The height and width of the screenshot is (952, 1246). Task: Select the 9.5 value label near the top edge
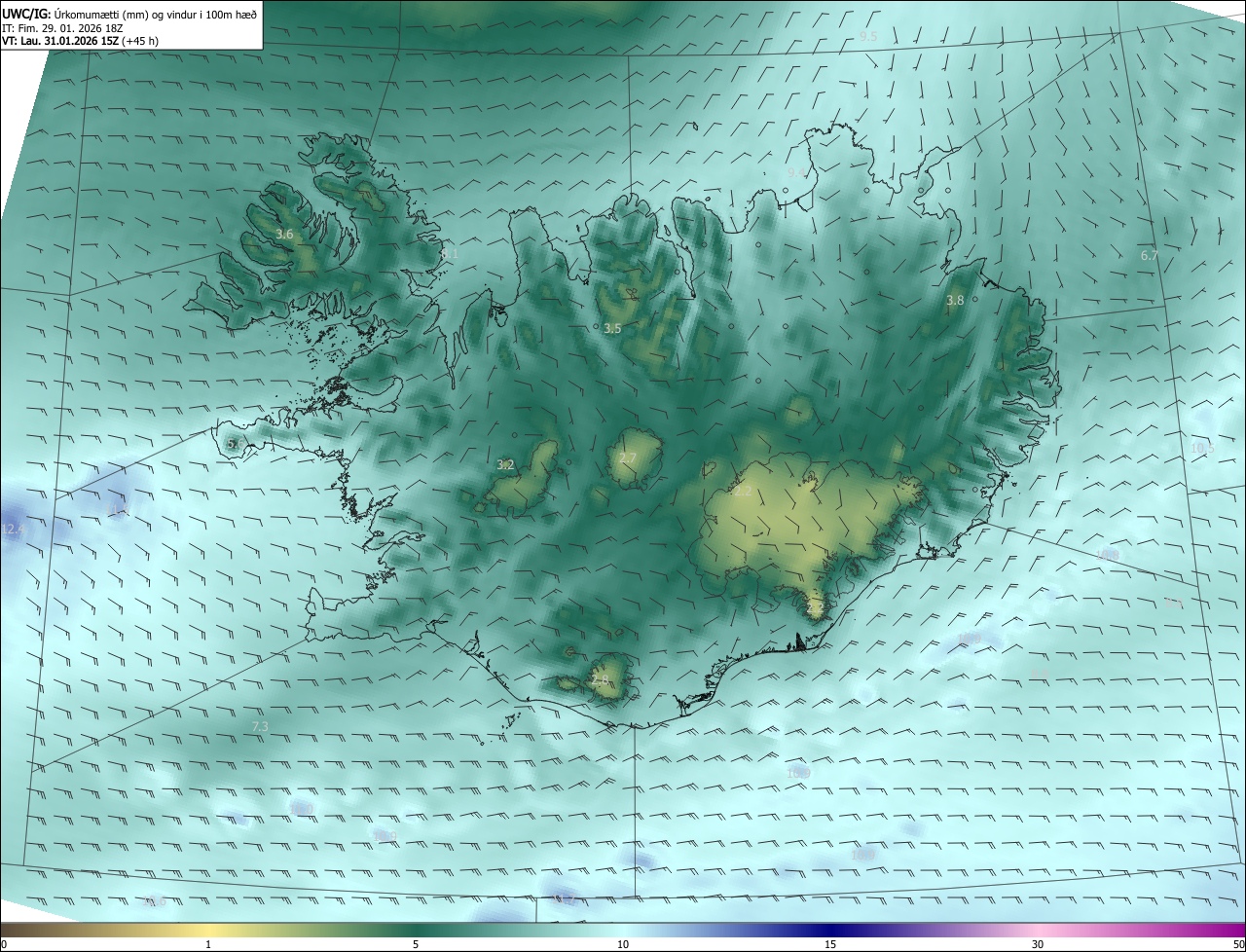click(x=868, y=36)
